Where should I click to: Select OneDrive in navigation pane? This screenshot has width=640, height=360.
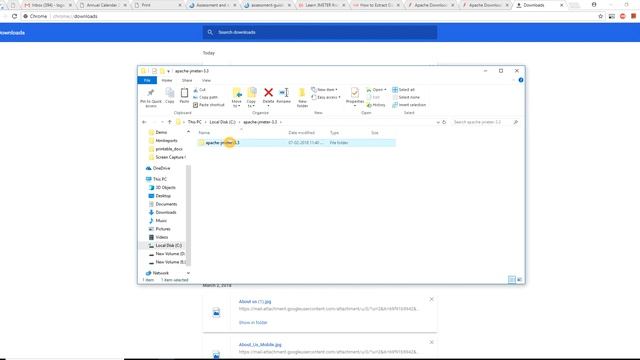click(158, 168)
